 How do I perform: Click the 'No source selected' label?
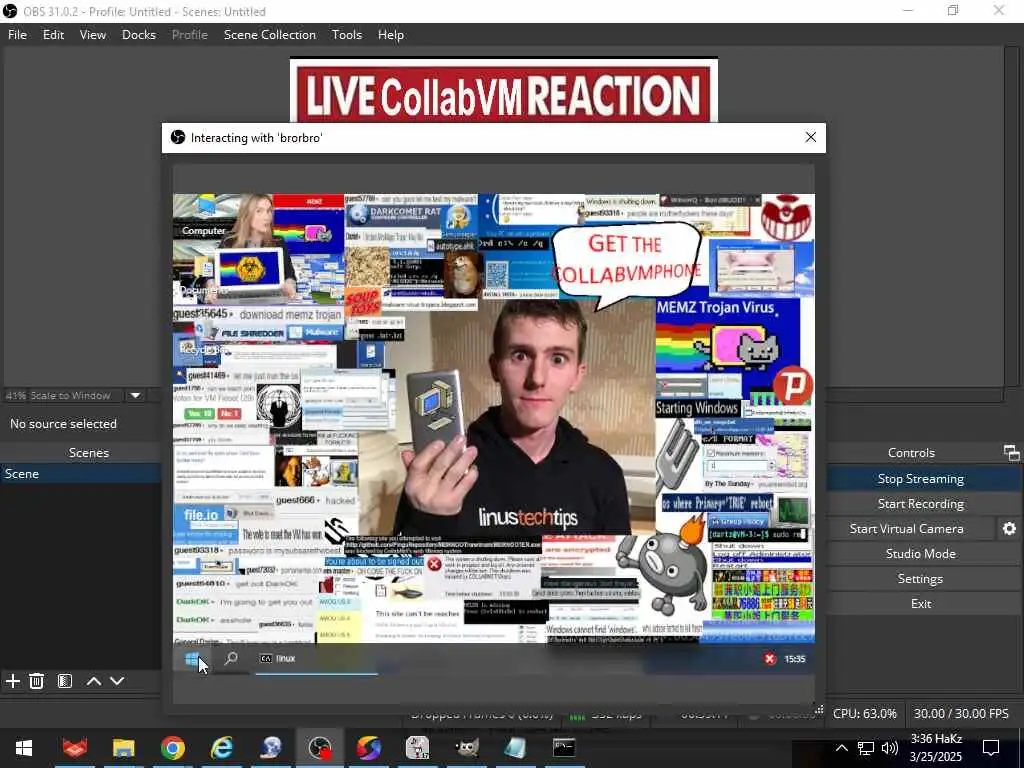pos(63,424)
